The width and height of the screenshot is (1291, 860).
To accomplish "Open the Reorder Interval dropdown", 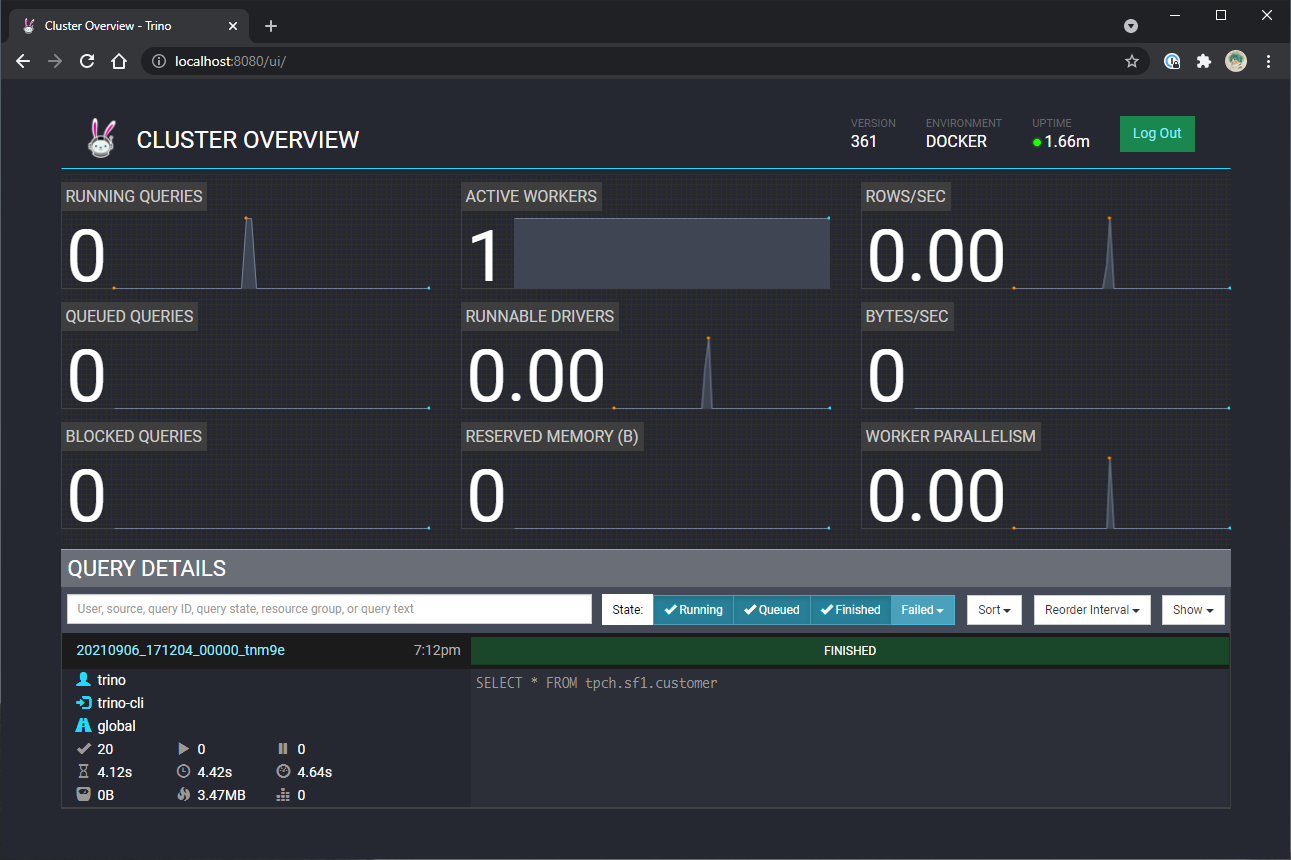I will (1092, 610).
